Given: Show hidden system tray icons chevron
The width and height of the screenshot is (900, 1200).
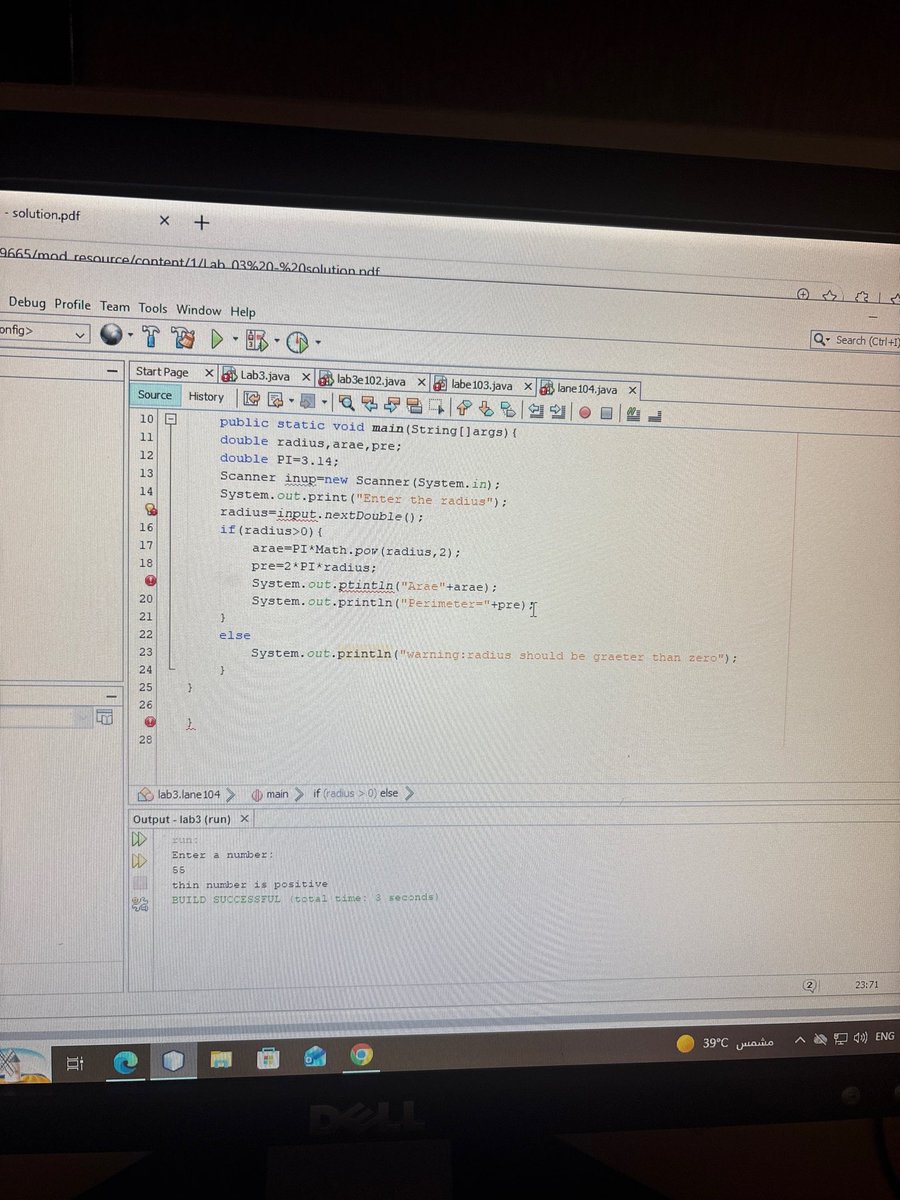Looking at the screenshot, I should (x=800, y=1042).
